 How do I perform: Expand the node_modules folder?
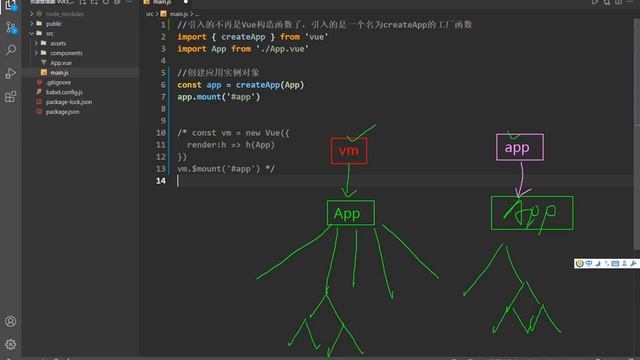point(32,13)
